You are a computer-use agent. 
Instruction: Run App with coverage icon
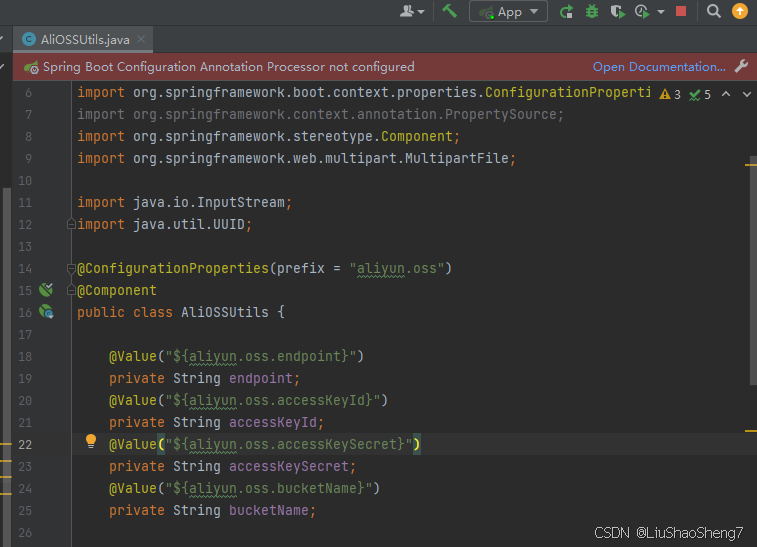coord(617,11)
